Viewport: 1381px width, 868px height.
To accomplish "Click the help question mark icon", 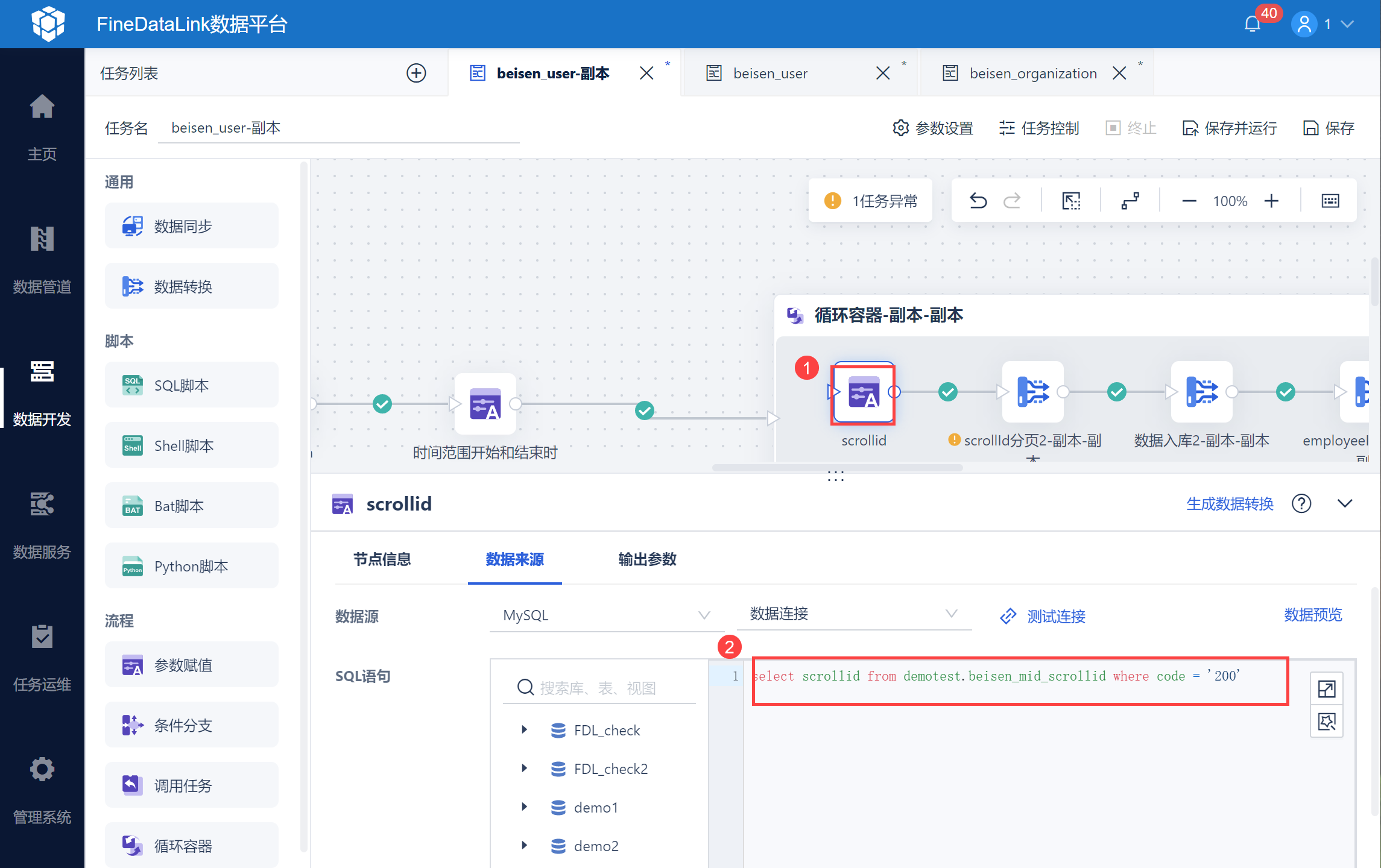I will click(x=1301, y=503).
